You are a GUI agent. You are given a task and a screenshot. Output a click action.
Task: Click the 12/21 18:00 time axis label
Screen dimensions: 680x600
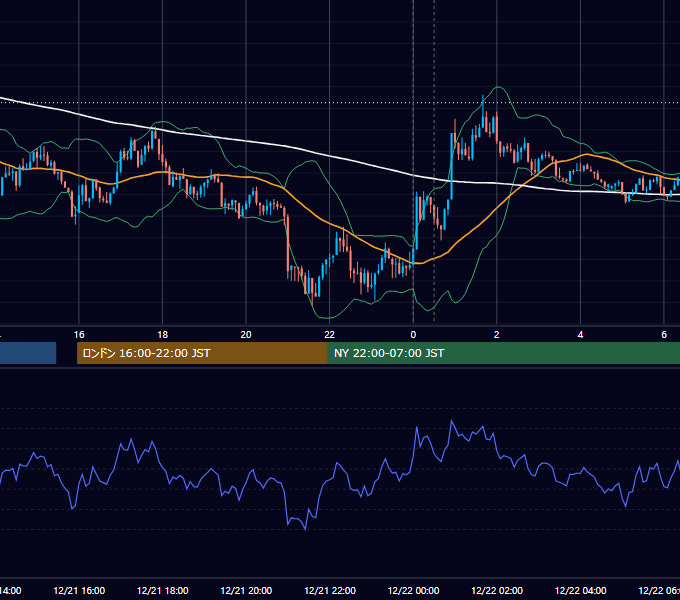tap(163, 590)
